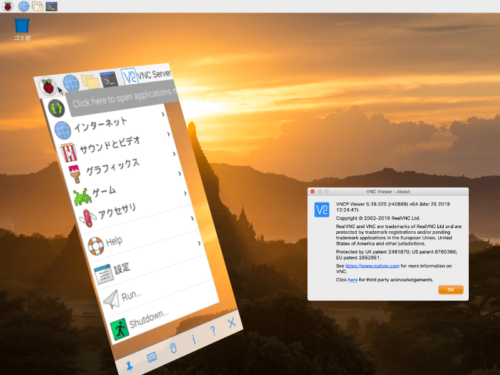The height and width of the screenshot is (375, 500).
Task: Disconnect using the blue X icon
Action: [x=232, y=323]
